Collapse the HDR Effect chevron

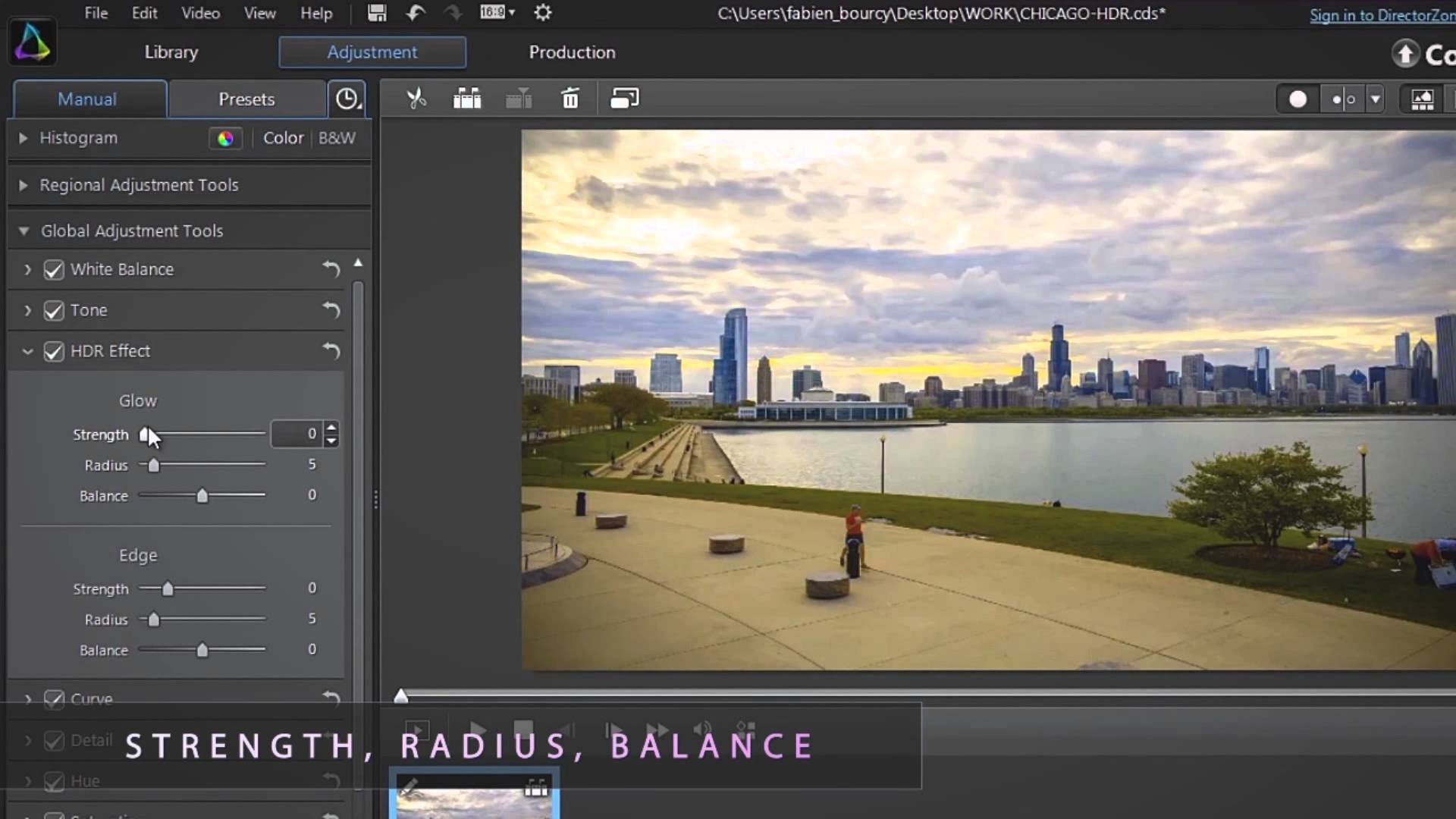tap(27, 351)
